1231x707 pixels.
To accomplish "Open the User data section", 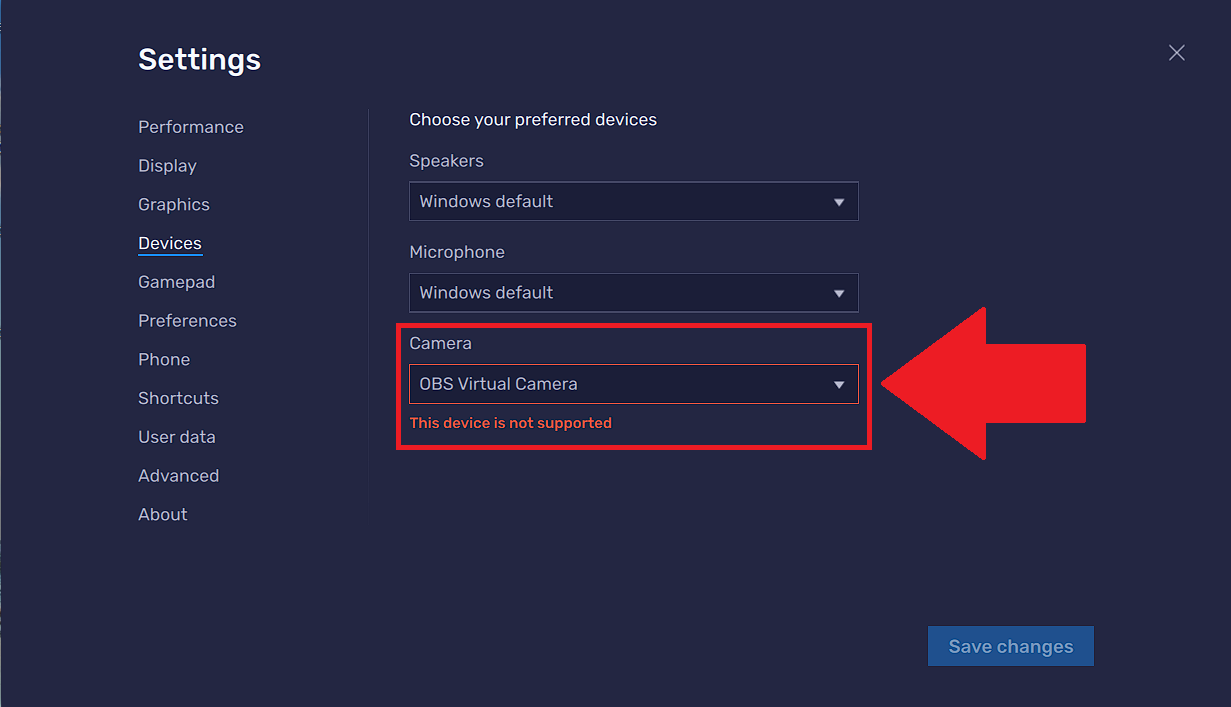I will 176,437.
